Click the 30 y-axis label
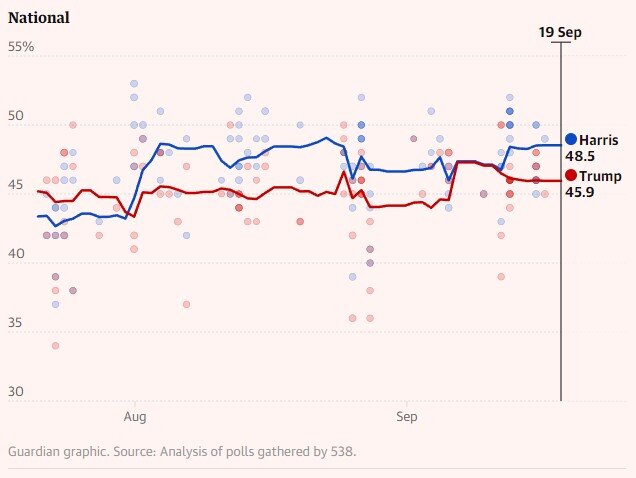The image size is (636, 478). [15, 391]
